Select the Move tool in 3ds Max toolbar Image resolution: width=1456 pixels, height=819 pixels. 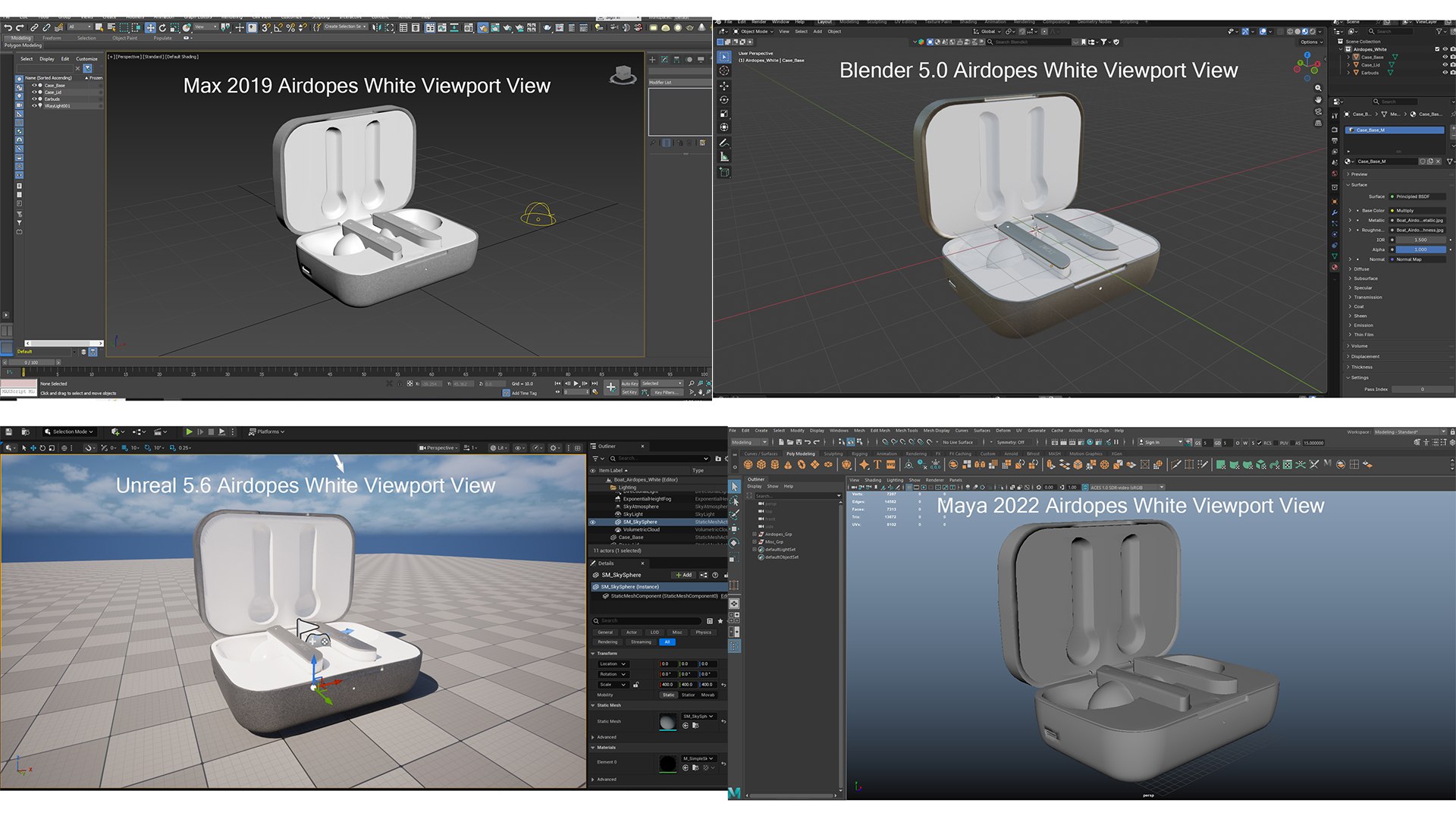coord(150,27)
